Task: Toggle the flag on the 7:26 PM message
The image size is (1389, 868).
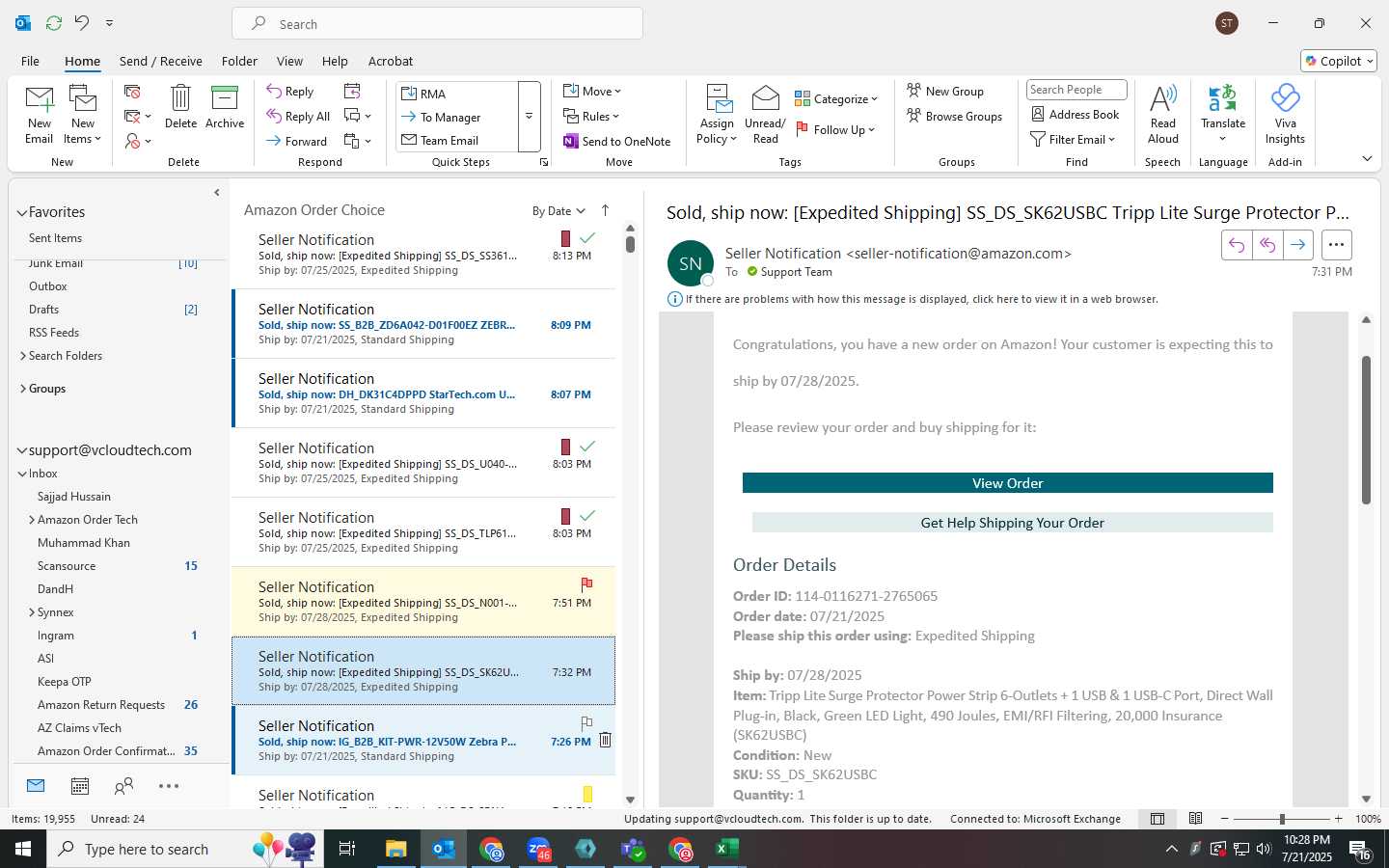Action: pos(586,722)
